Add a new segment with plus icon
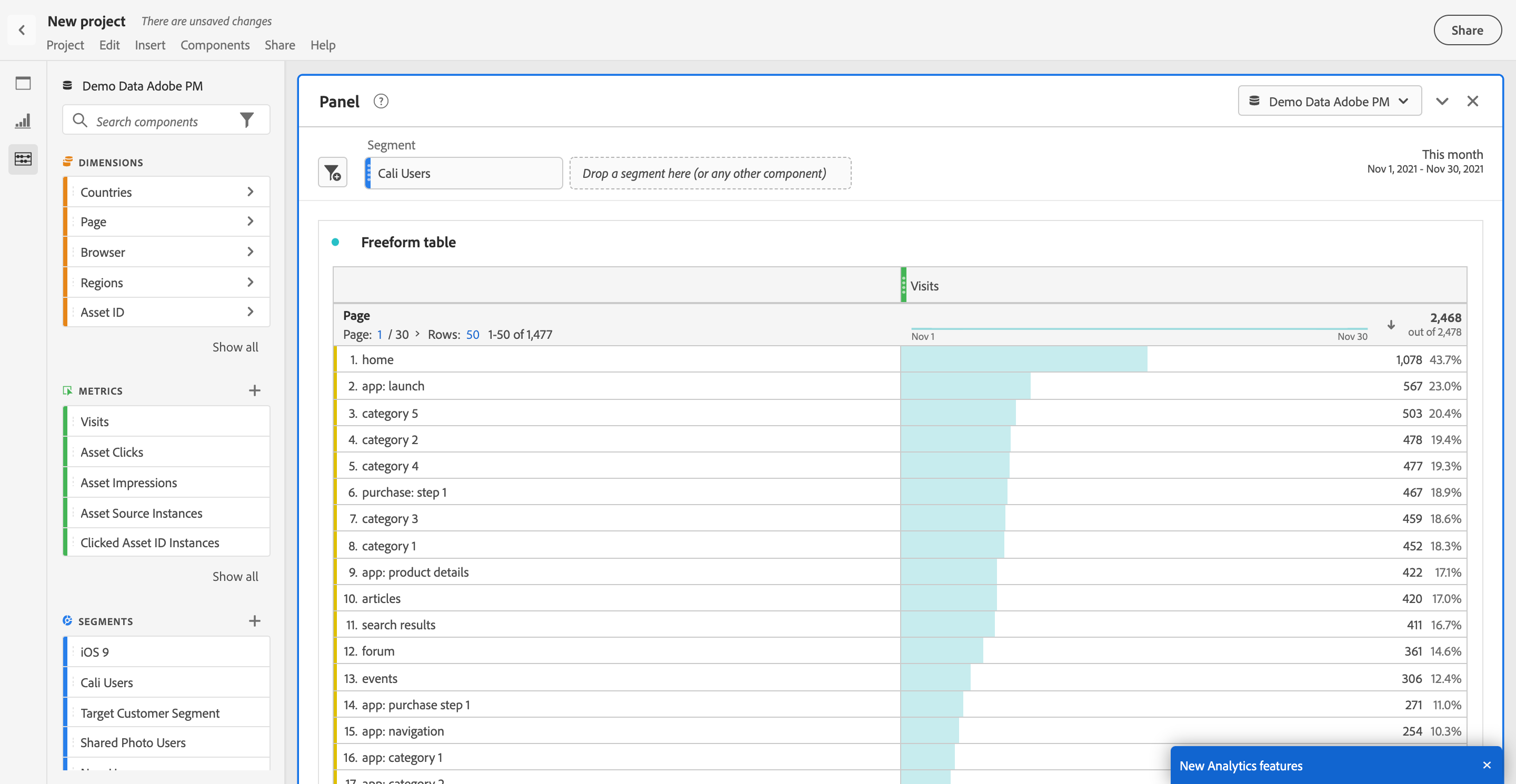This screenshot has height=784, width=1516. [254, 621]
